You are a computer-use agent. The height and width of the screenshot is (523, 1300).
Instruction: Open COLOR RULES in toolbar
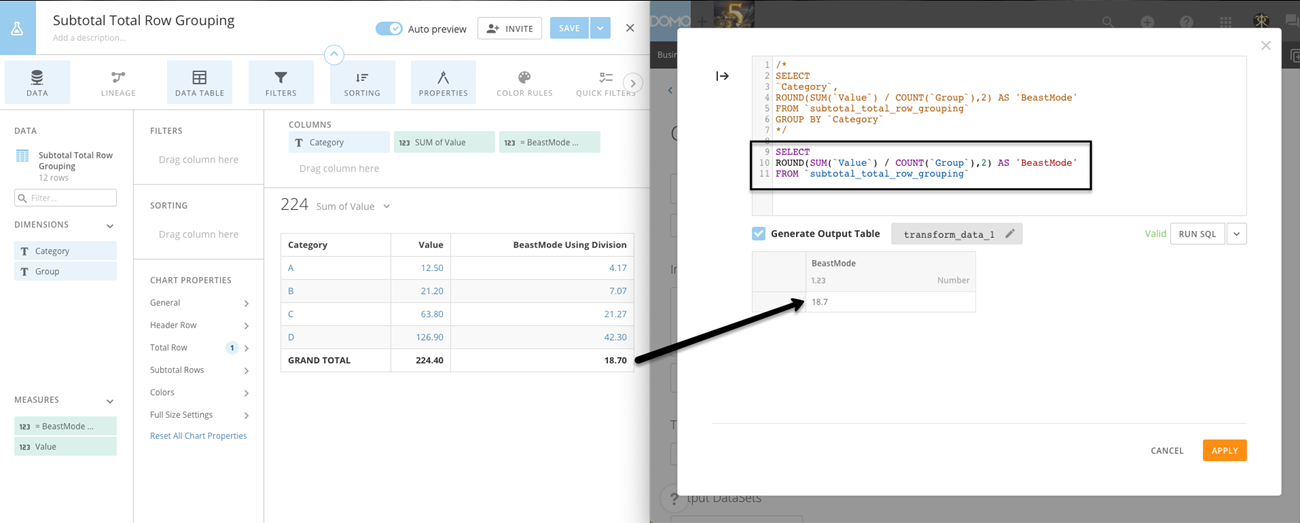[x=524, y=82]
